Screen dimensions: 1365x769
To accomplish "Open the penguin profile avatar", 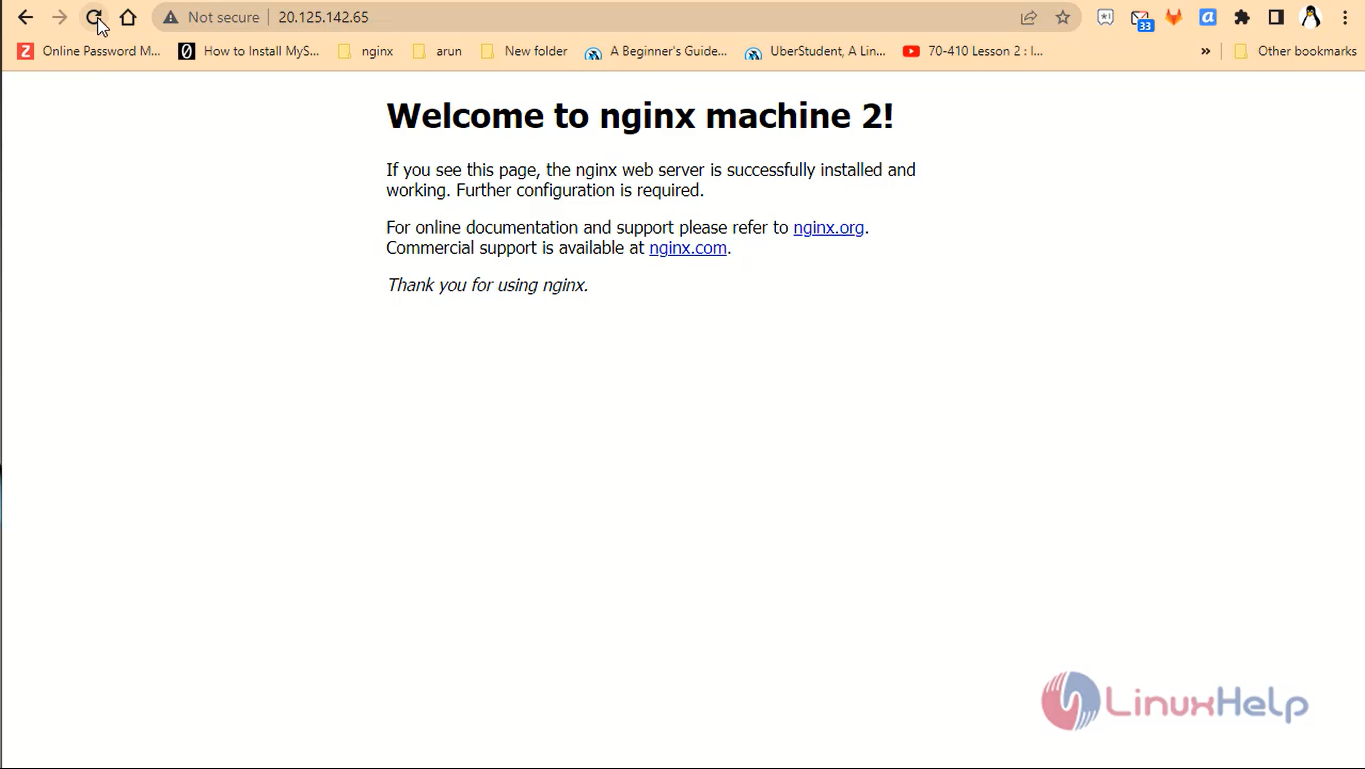I will [x=1310, y=17].
